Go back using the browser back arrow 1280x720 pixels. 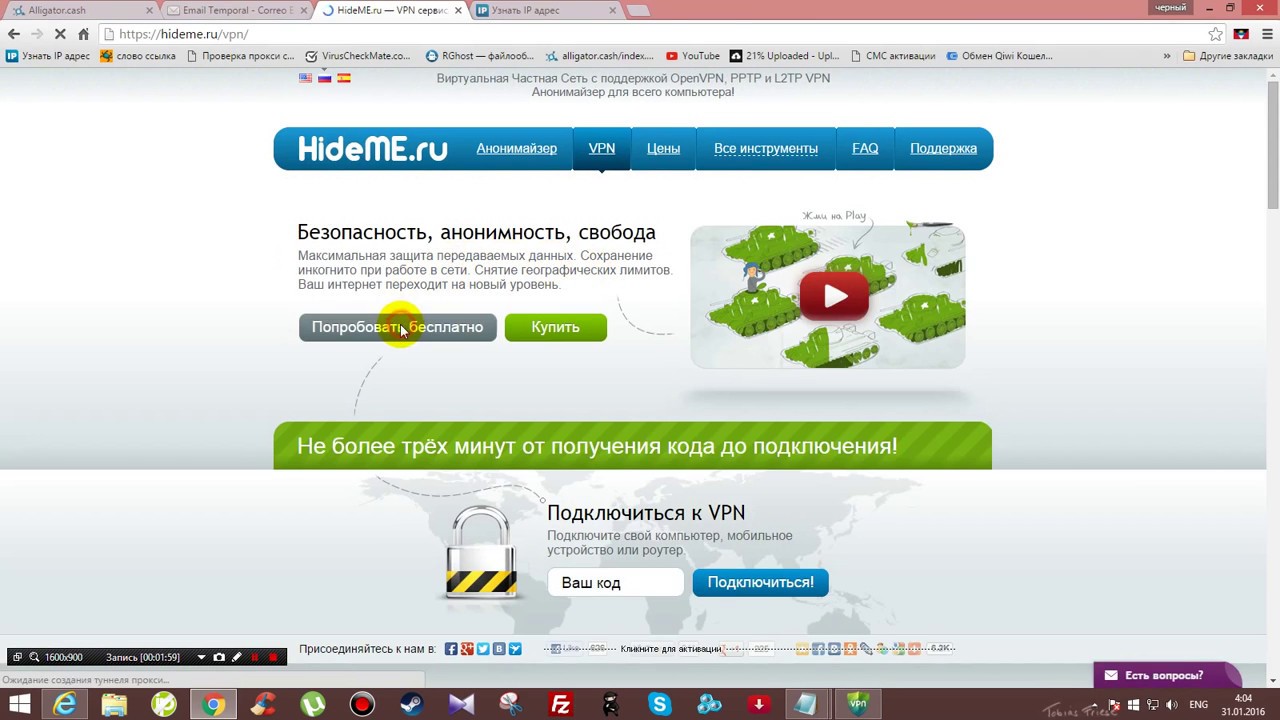14,34
